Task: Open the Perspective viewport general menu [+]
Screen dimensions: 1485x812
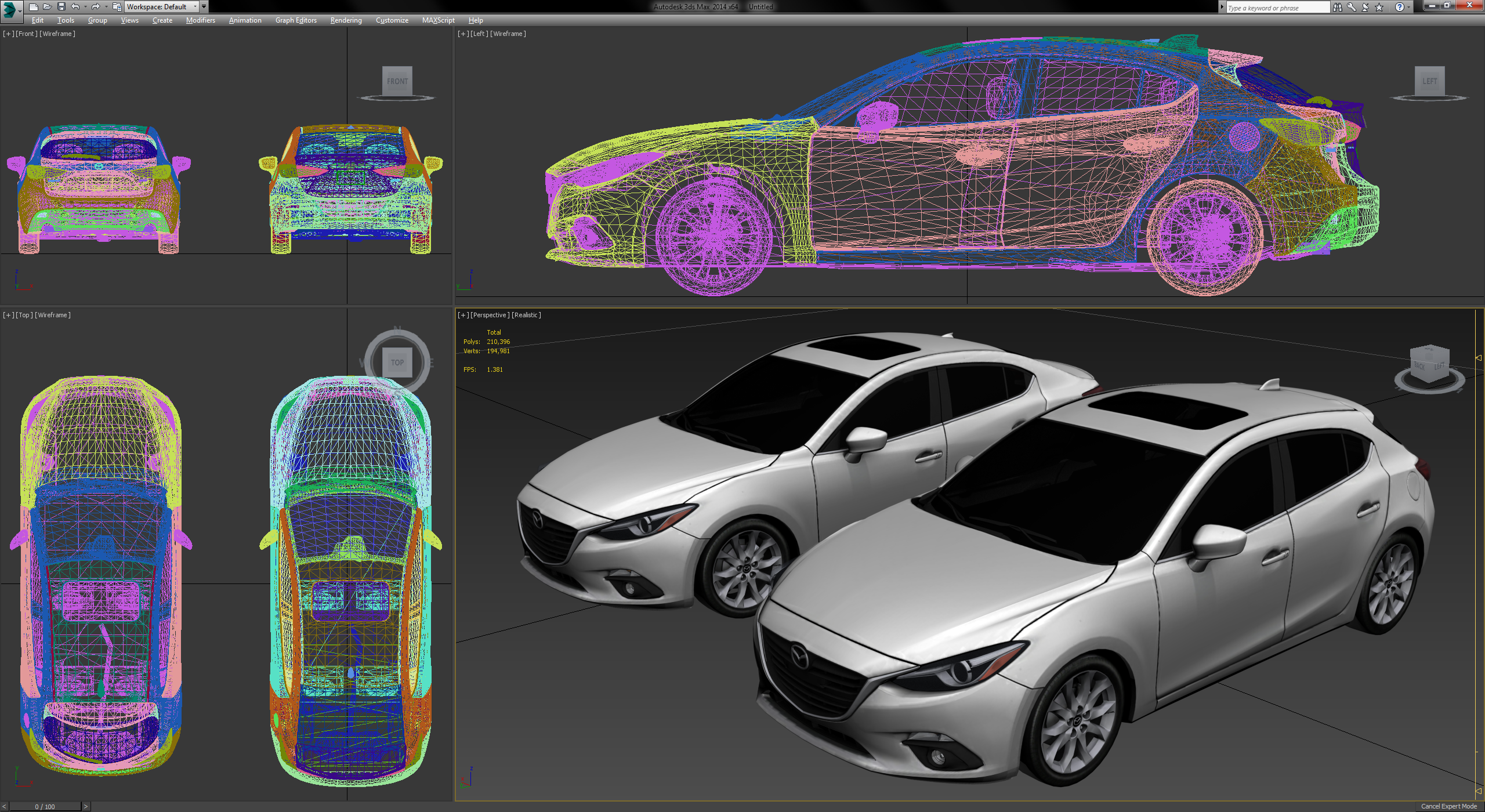Action: (463, 315)
